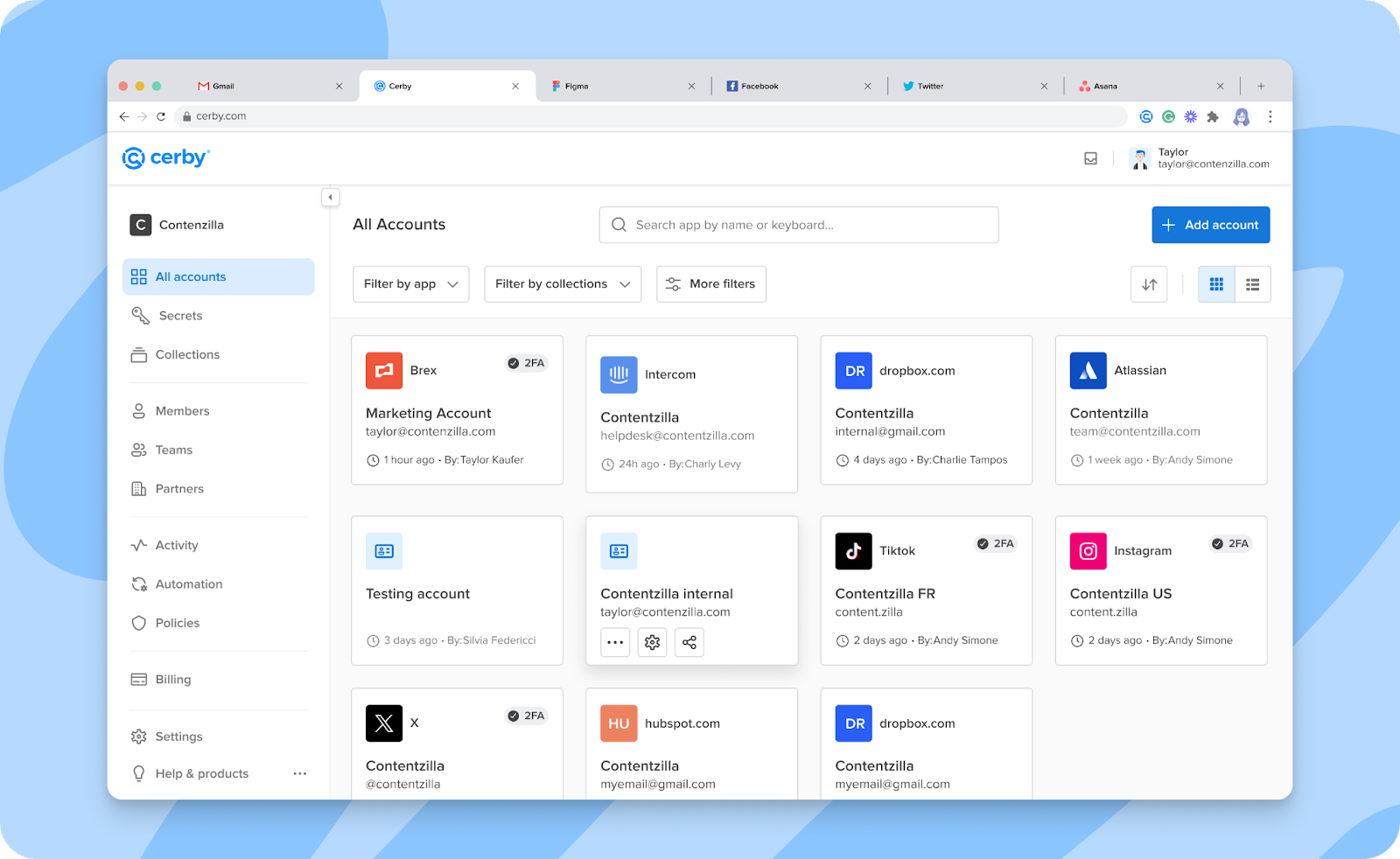The width and height of the screenshot is (1400, 859).
Task: Click the sort order arrows icon
Action: pyautogui.click(x=1149, y=284)
